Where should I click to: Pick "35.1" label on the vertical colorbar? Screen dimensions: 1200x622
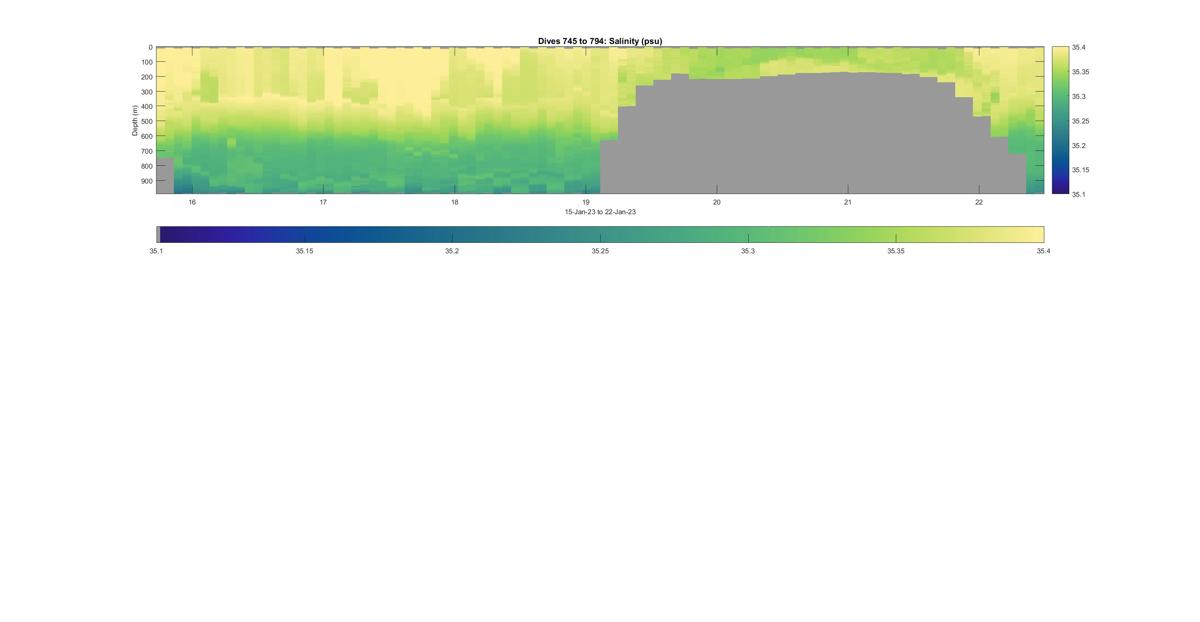pyautogui.click(x=1078, y=194)
